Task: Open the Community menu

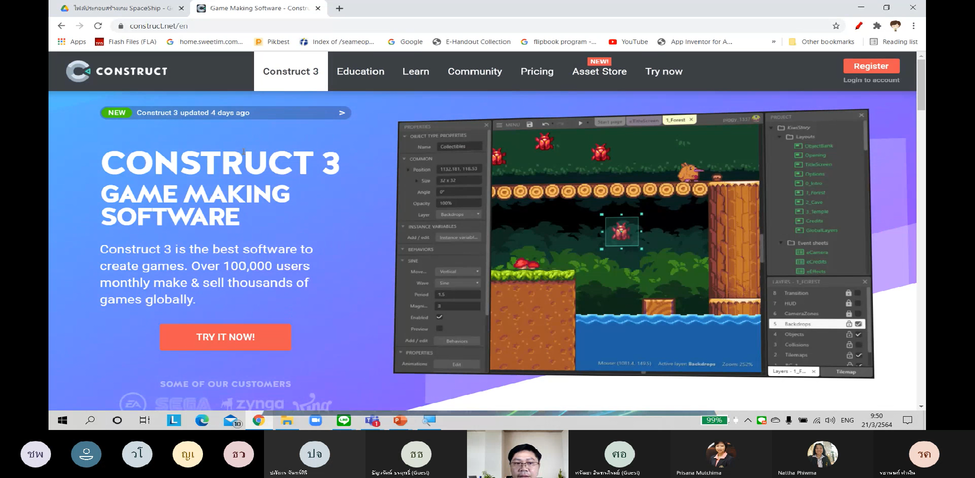Action: pyautogui.click(x=474, y=71)
